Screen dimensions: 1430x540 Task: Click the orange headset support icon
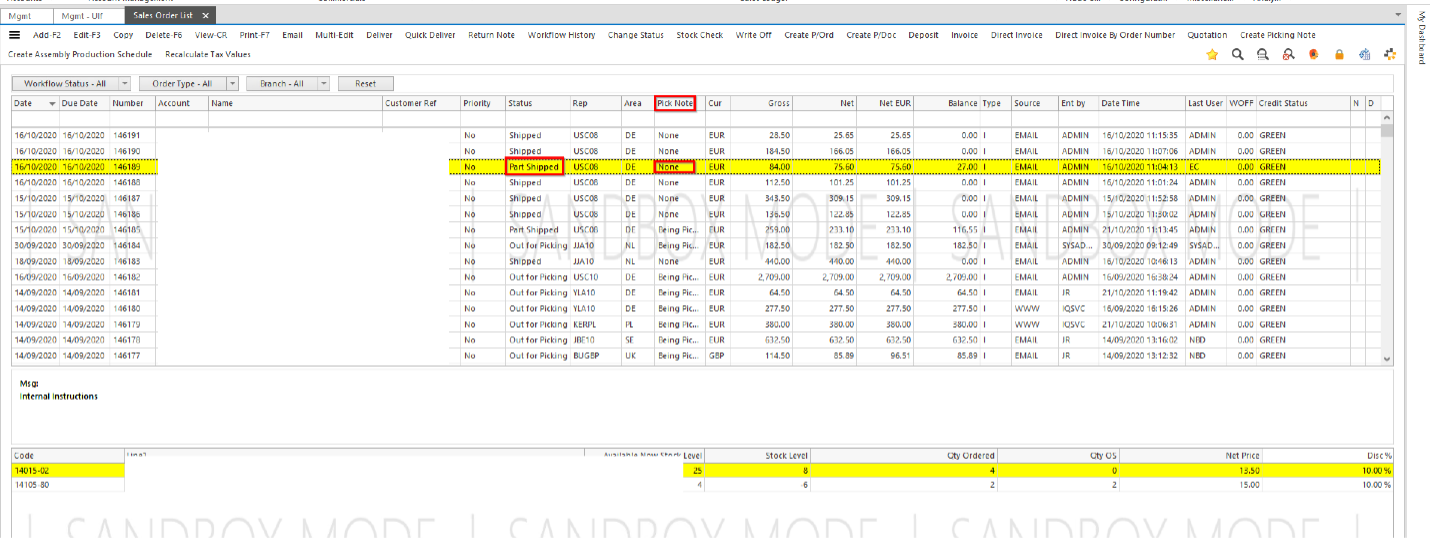pos(1313,55)
